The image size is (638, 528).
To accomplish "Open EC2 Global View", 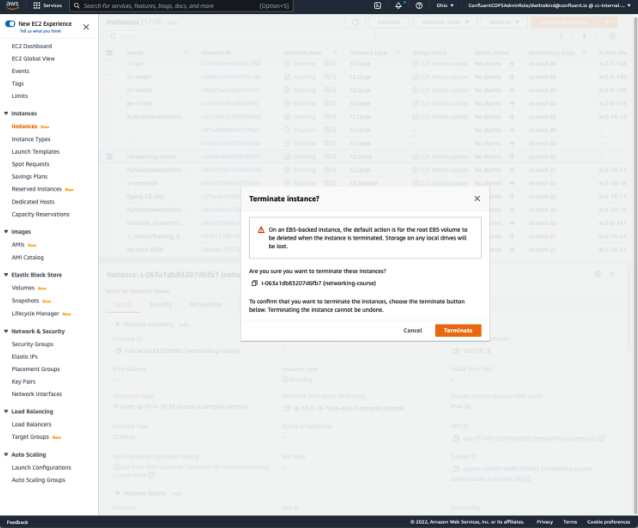I will tap(33, 59).
